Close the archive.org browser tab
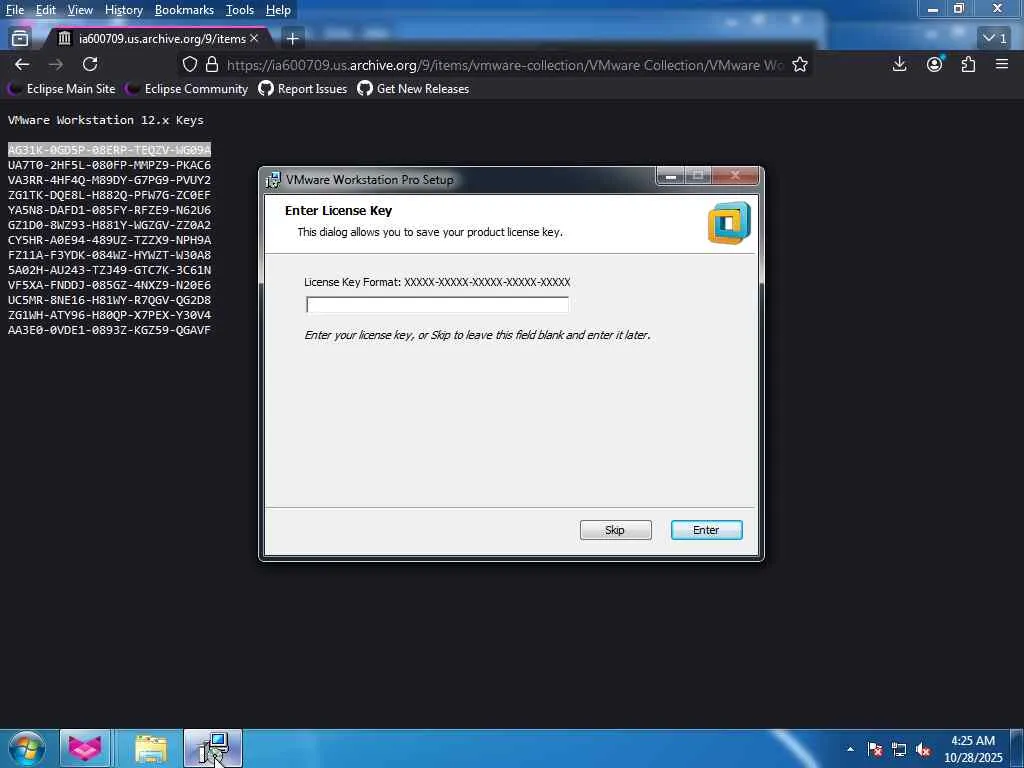 (x=254, y=39)
